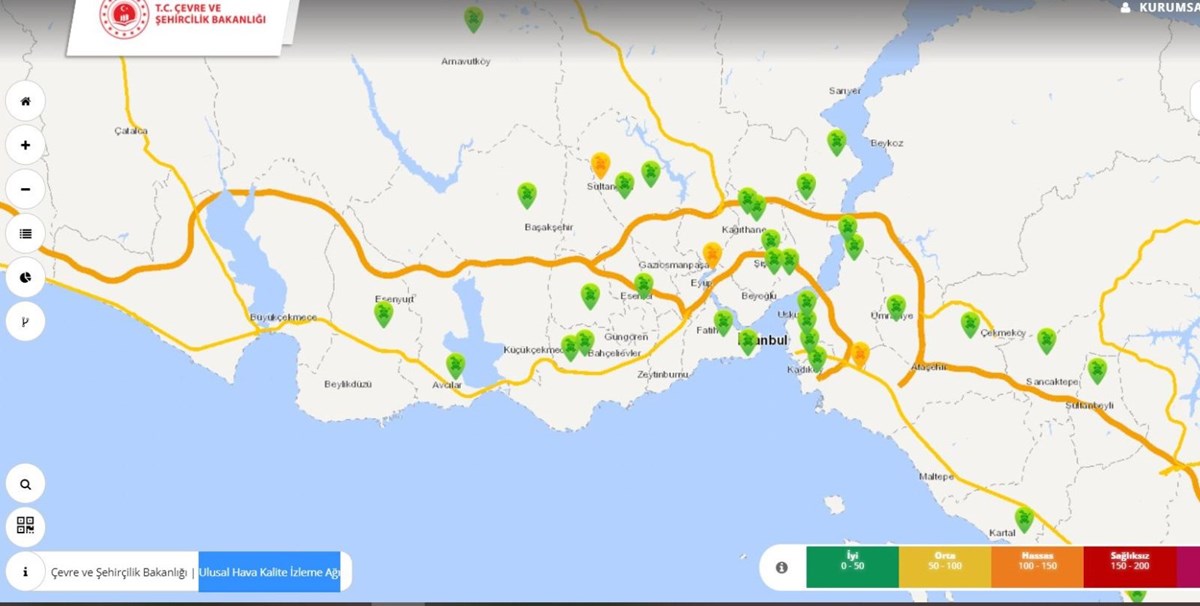
Task: Click the info button at bottom left
Action: tap(26, 572)
